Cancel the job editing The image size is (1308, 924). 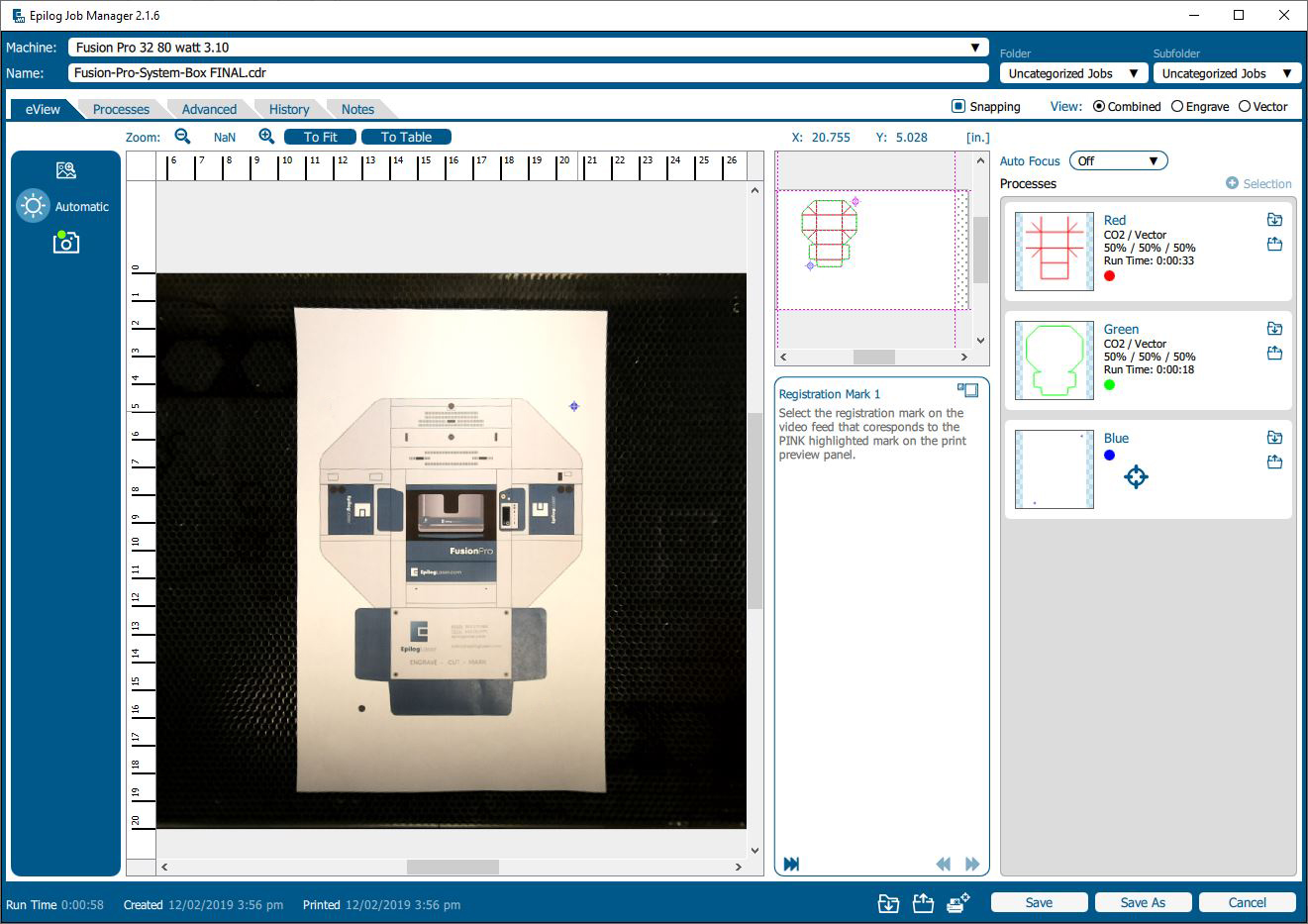[1247, 902]
